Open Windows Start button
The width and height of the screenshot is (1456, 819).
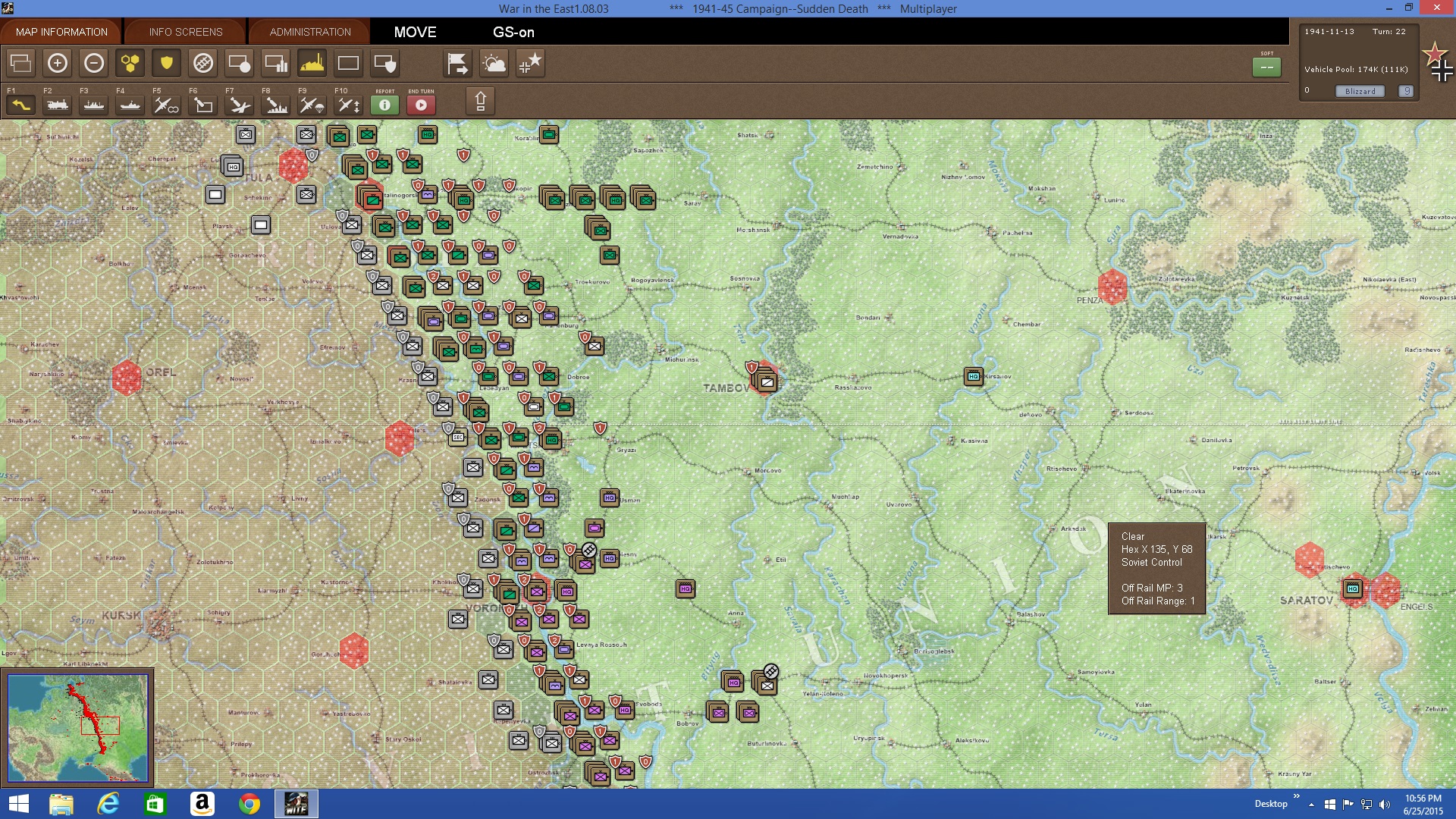tap(18, 804)
